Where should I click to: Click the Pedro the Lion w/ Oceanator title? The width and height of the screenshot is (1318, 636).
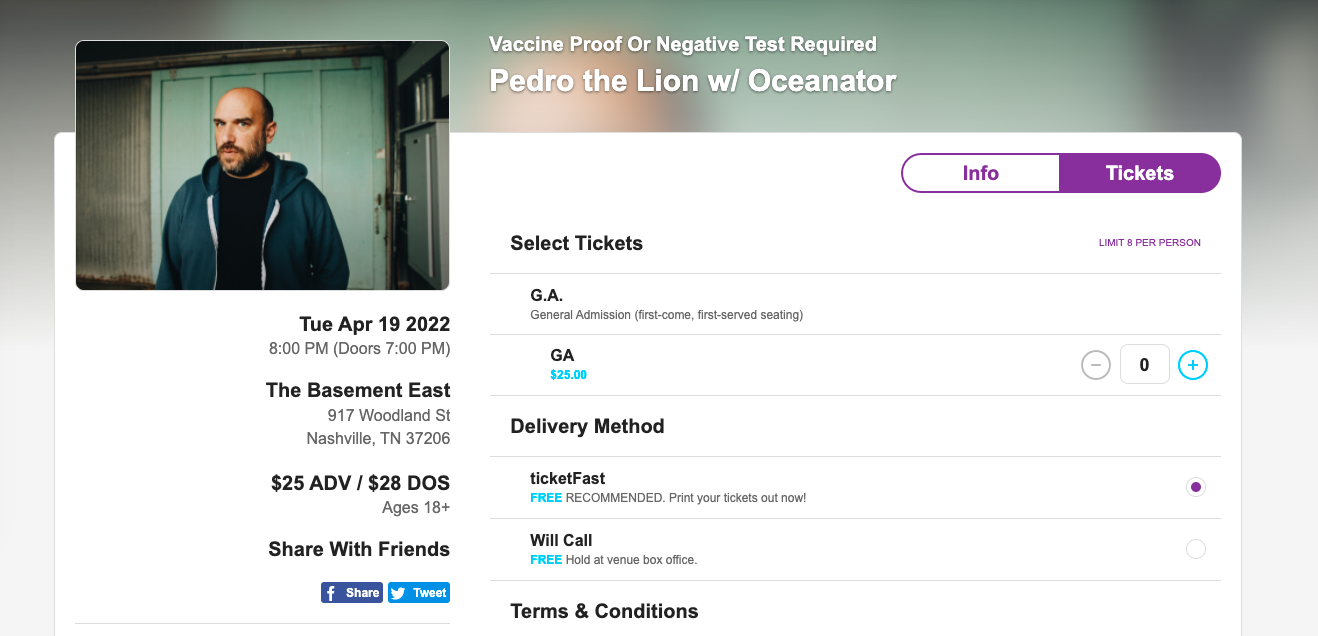point(692,80)
